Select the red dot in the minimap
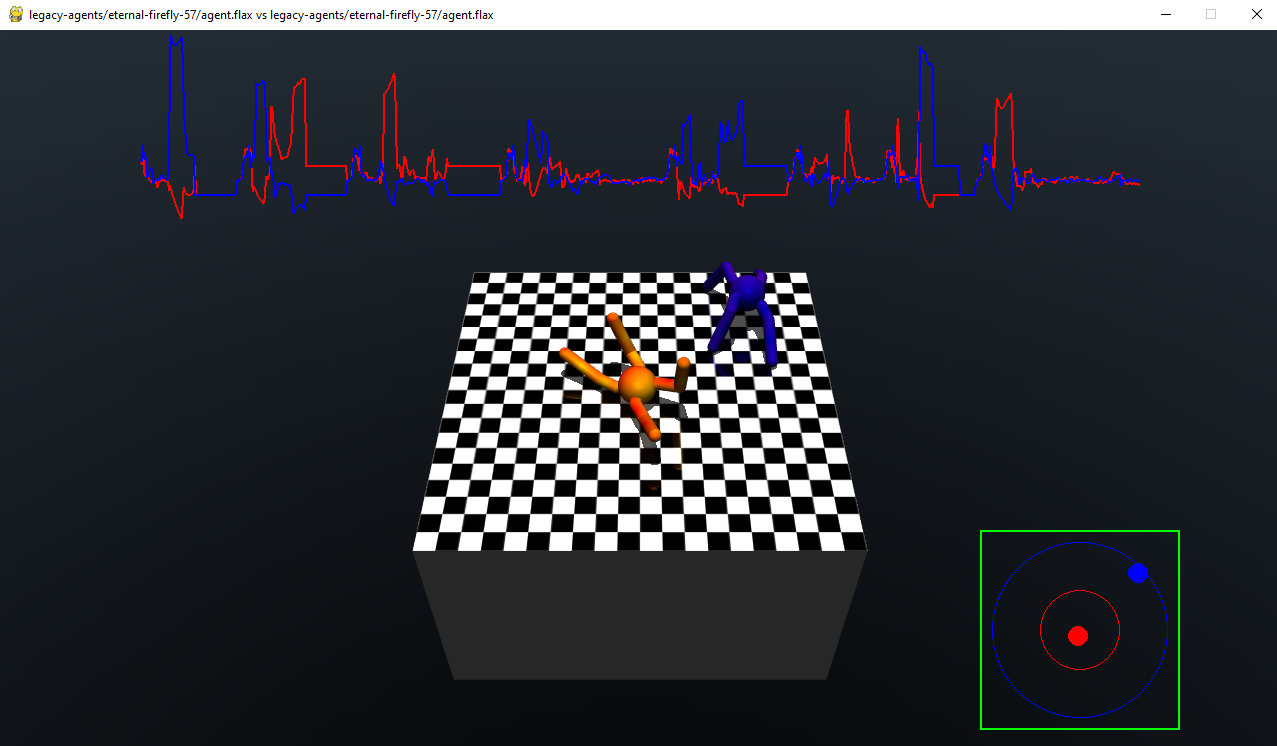This screenshot has height=746, width=1277. point(1077,636)
